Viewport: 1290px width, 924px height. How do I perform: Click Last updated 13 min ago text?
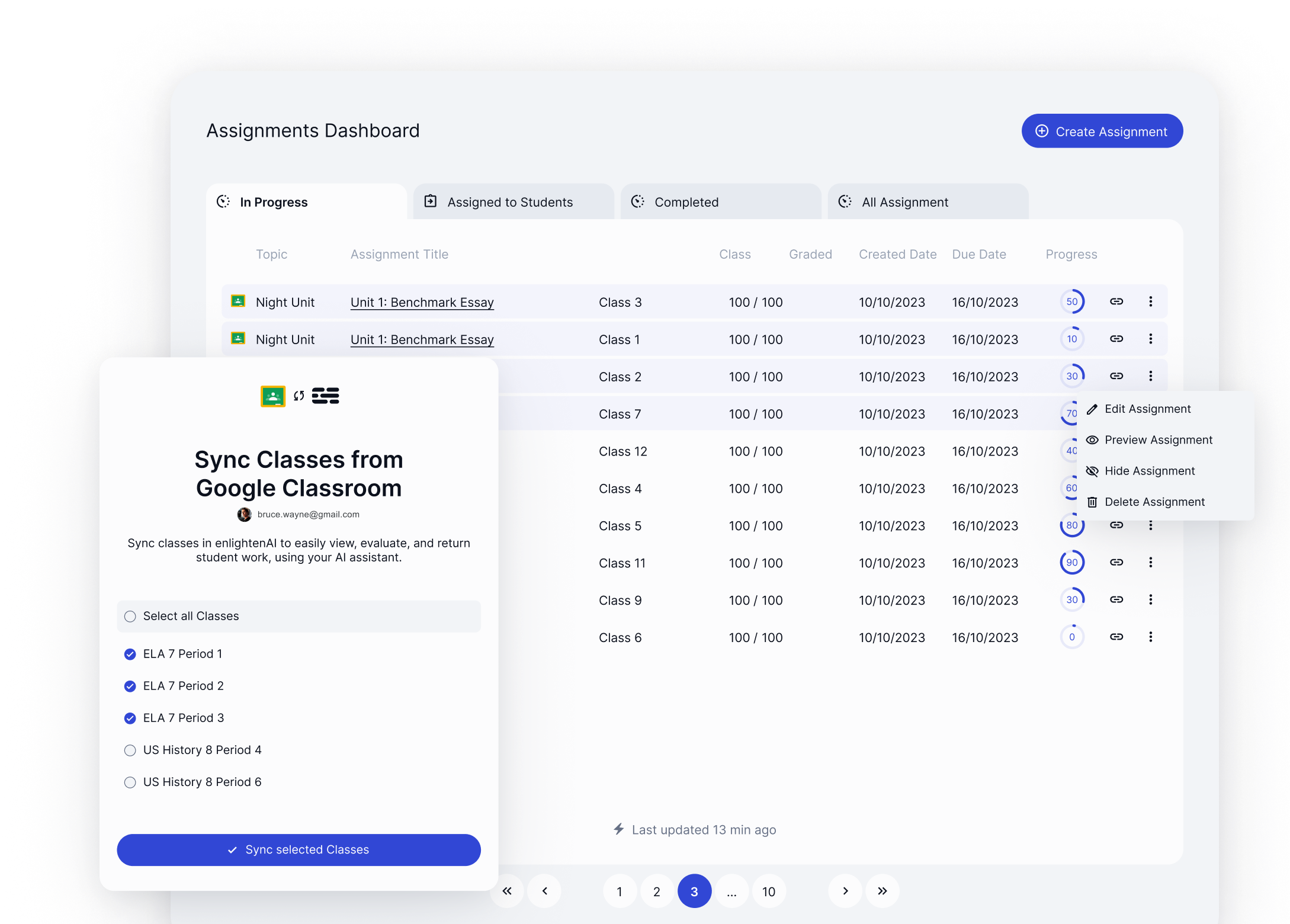point(704,830)
